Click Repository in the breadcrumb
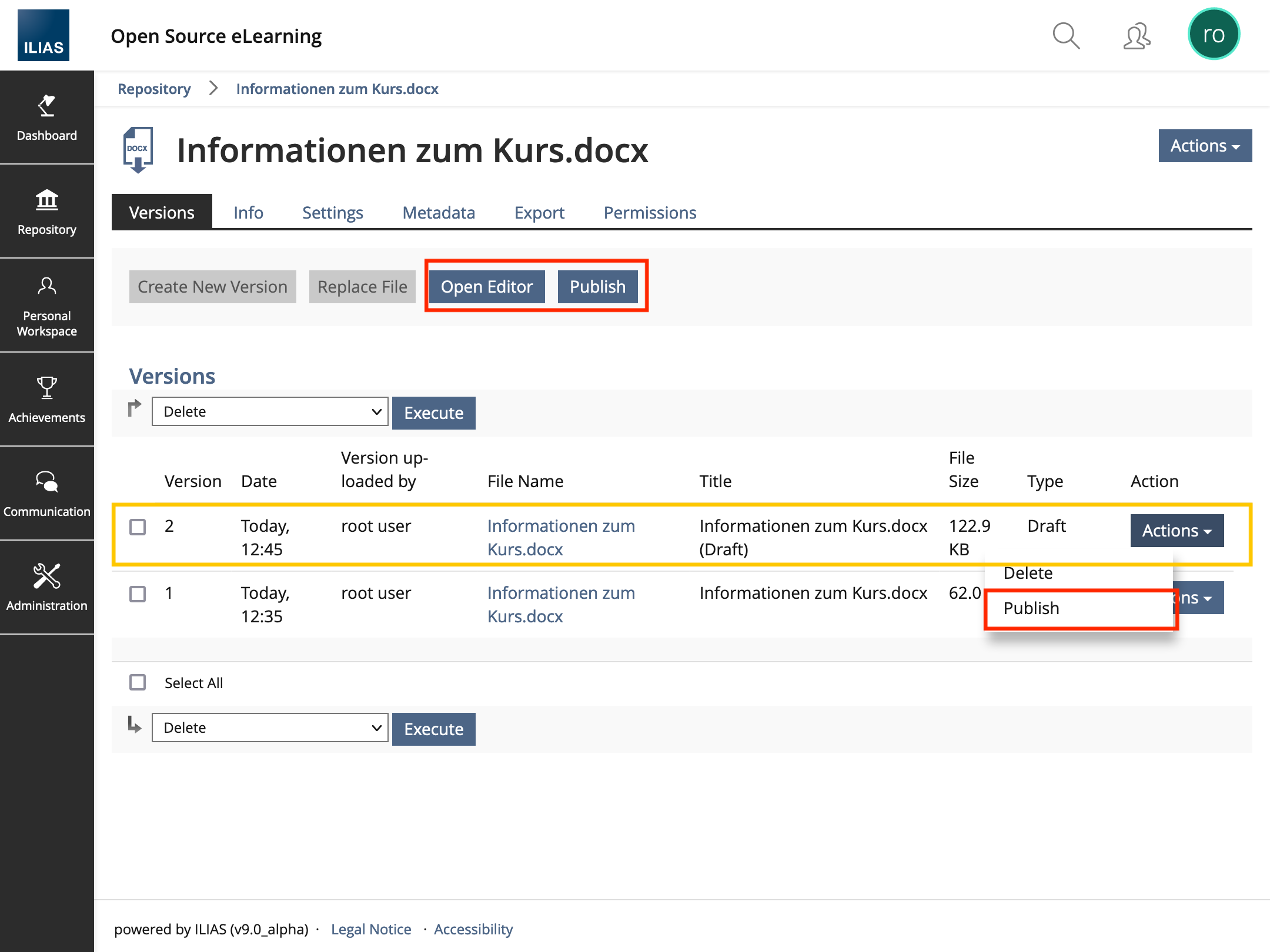 154,89
